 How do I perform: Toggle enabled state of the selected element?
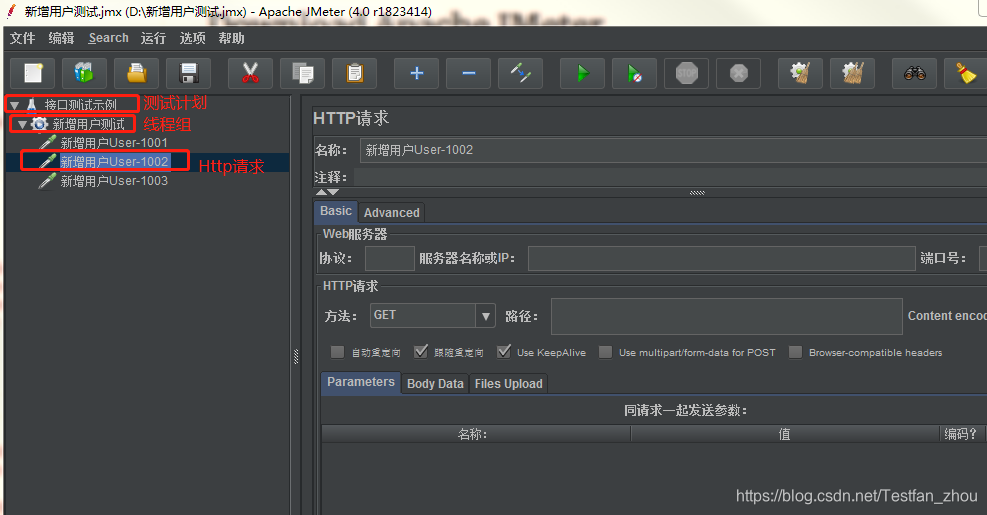[521, 74]
